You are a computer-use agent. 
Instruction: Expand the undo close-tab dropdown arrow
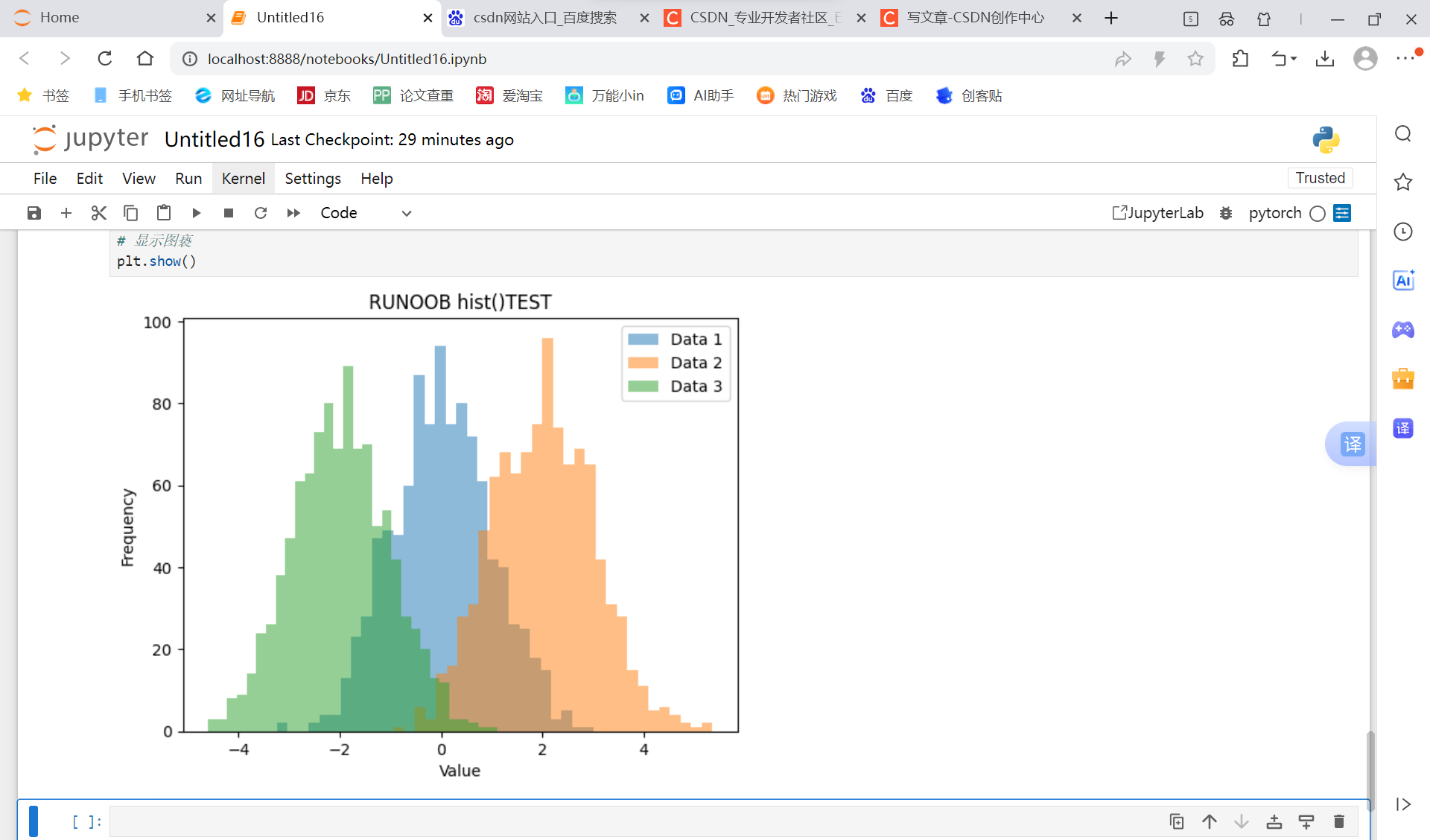coord(1294,59)
